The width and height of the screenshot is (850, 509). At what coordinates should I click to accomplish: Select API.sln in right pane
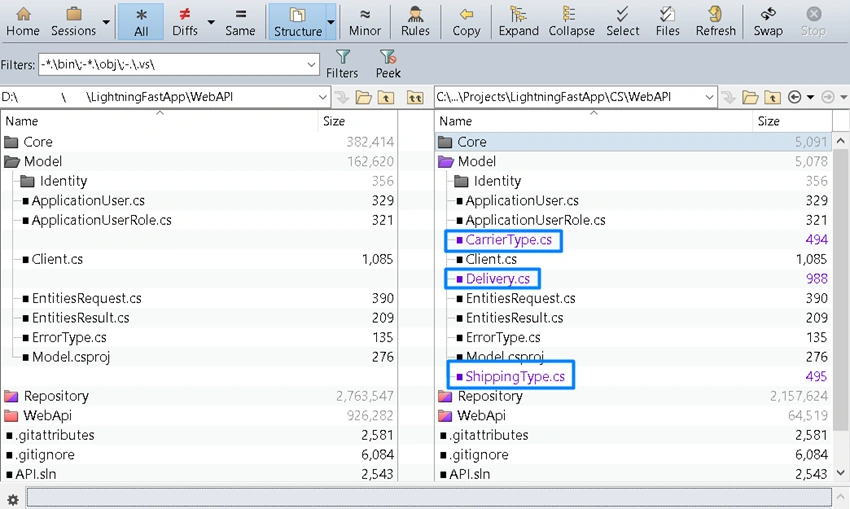click(x=633, y=474)
